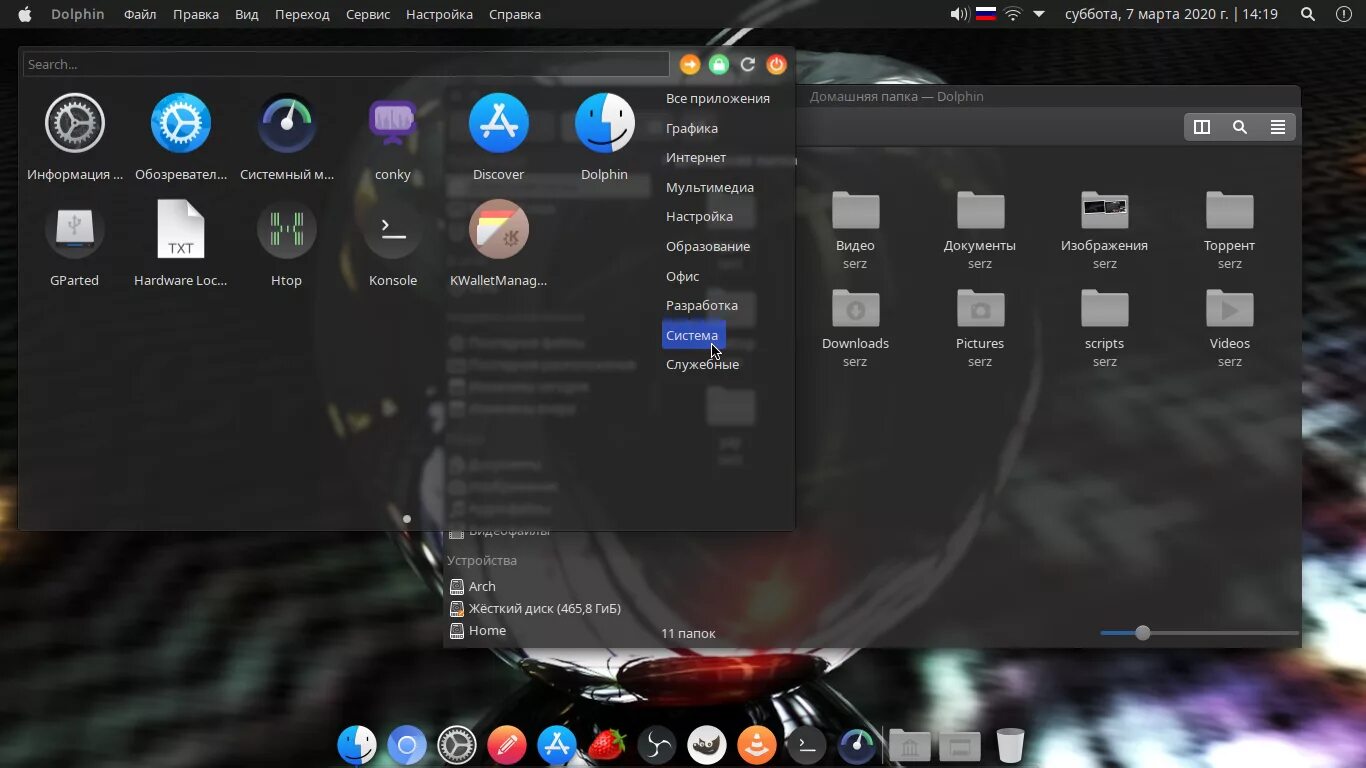Choose the Все приложения category

coord(718,99)
